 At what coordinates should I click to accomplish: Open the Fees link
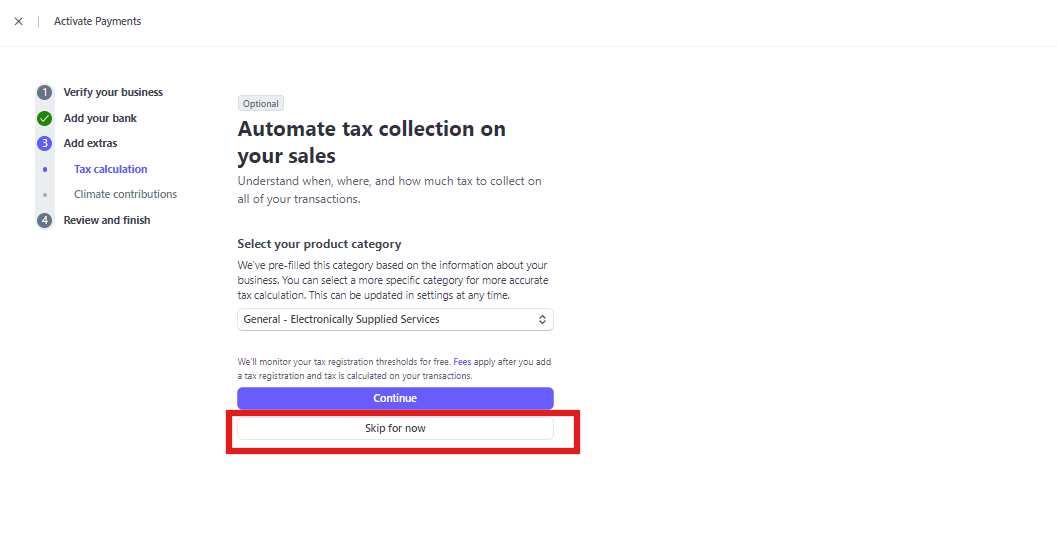(x=462, y=362)
